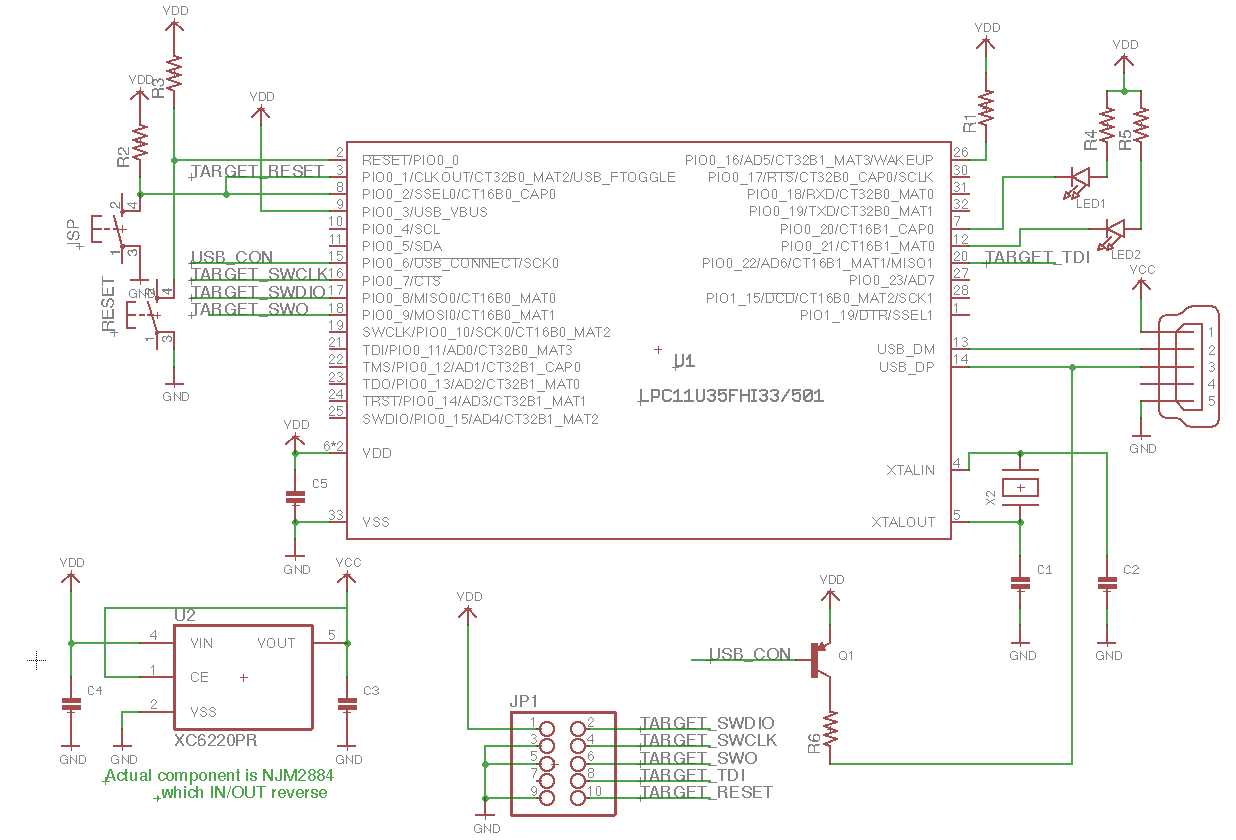Select capacitor C2 symbol

tap(1108, 582)
